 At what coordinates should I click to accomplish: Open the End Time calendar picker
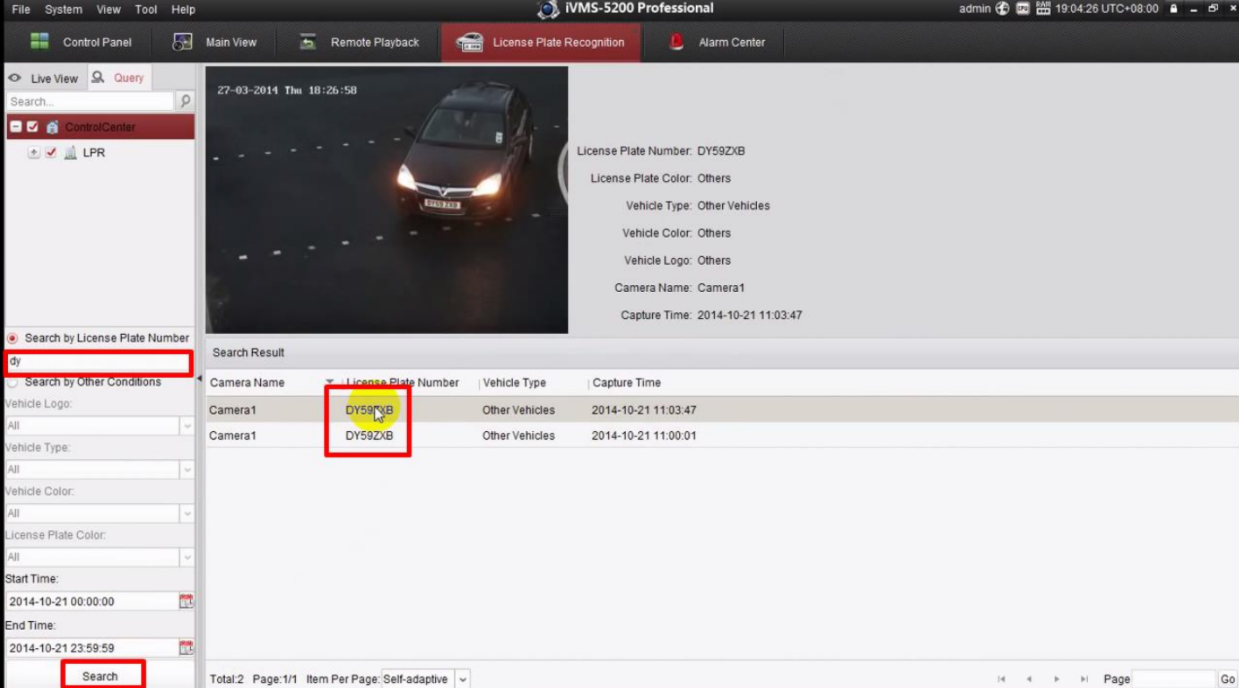tap(185, 647)
